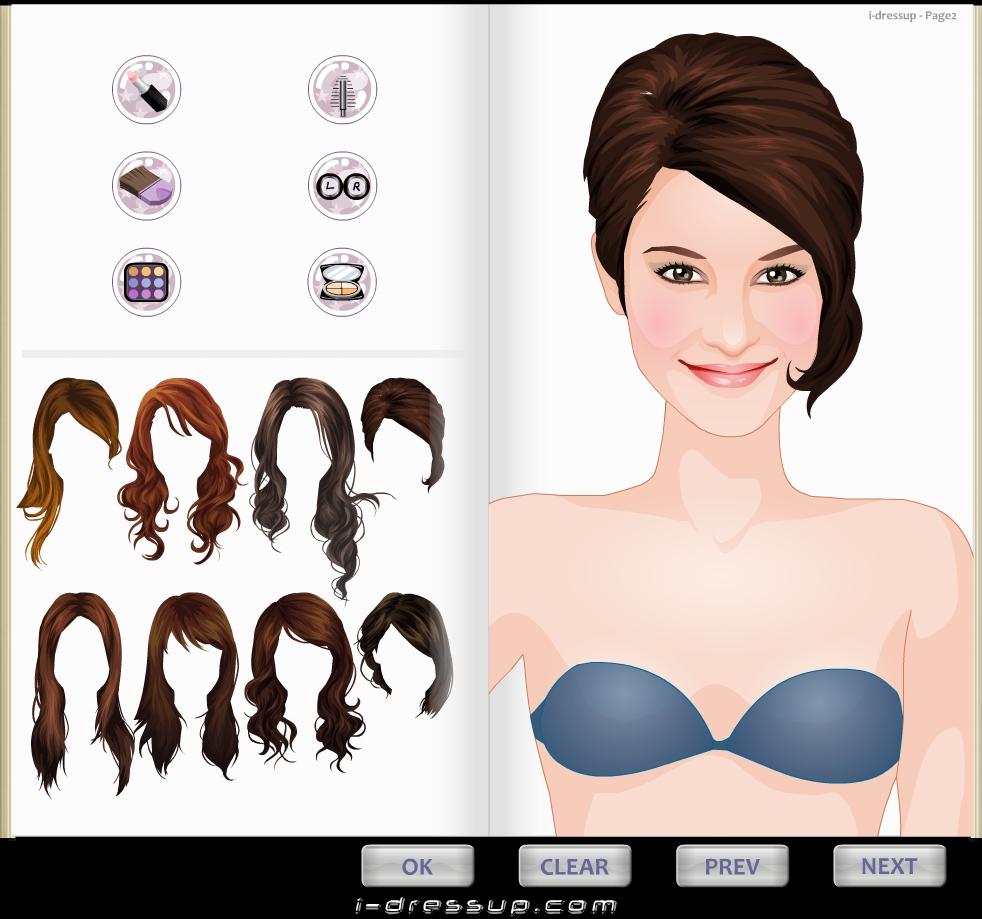This screenshot has width=982, height=919.
Task: Open the L/R contact lenses icon
Action: click(342, 185)
